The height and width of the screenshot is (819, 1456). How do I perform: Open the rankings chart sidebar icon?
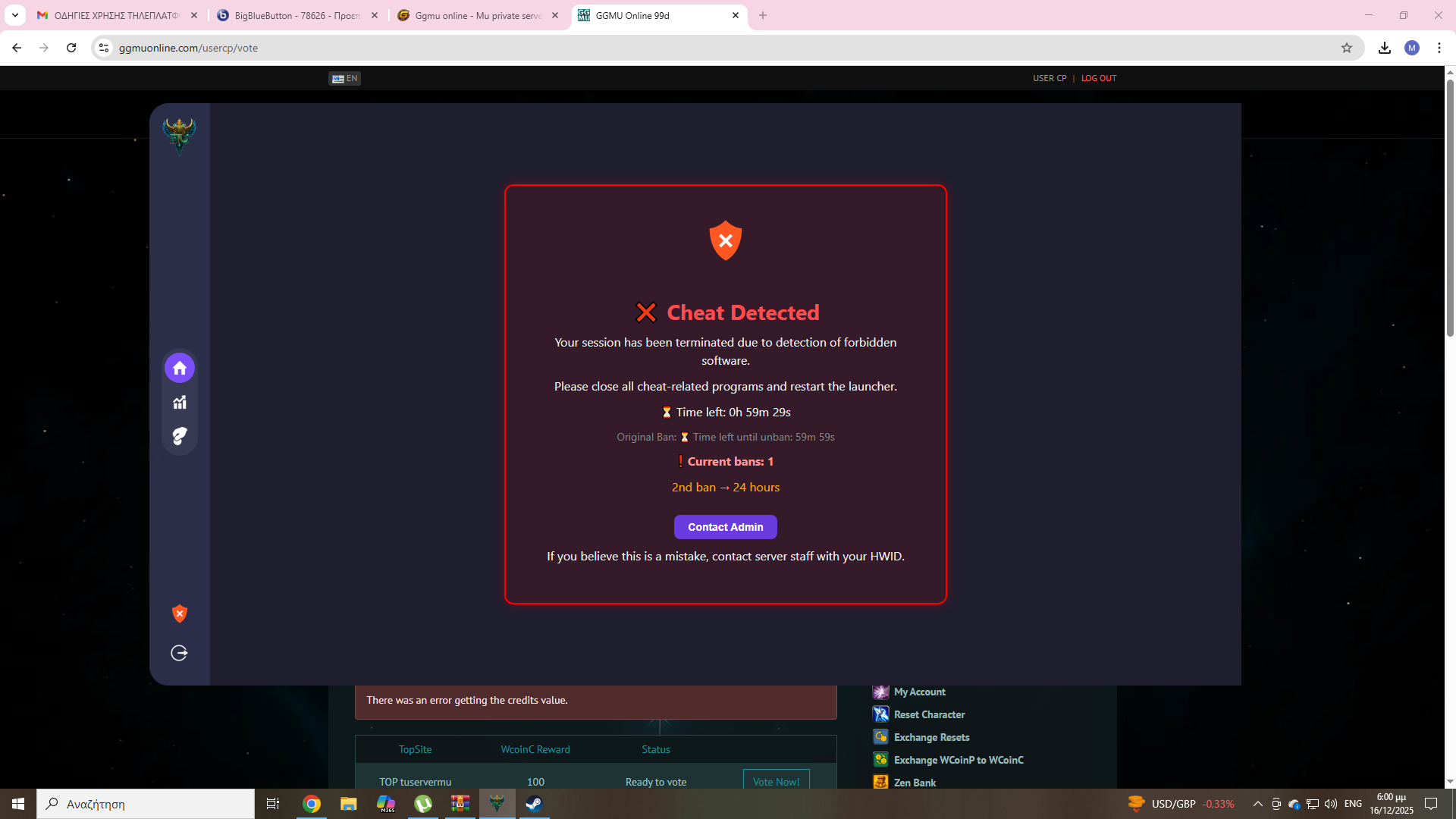click(x=180, y=403)
